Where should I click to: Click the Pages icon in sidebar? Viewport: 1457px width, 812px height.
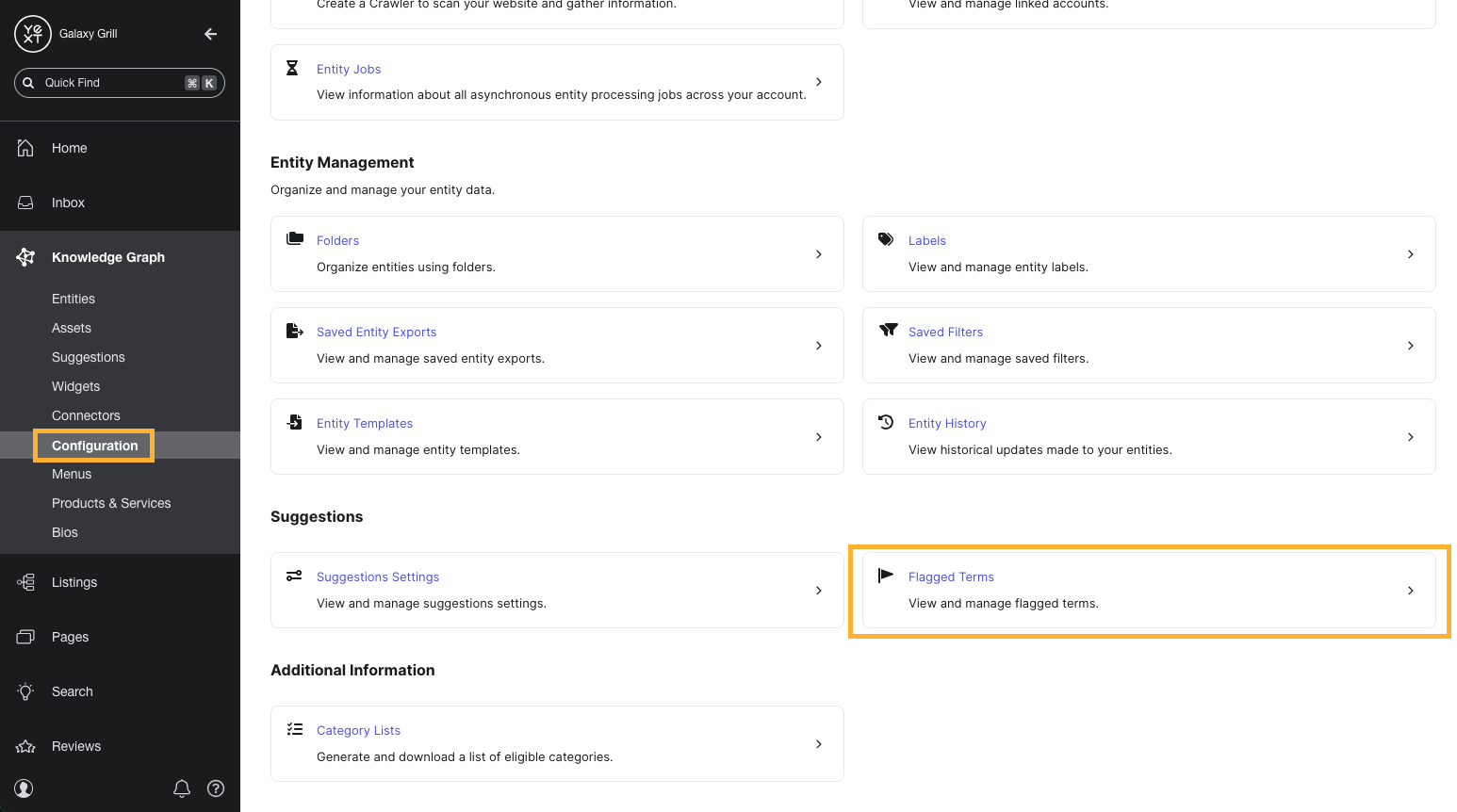pyautogui.click(x=25, y=637)
